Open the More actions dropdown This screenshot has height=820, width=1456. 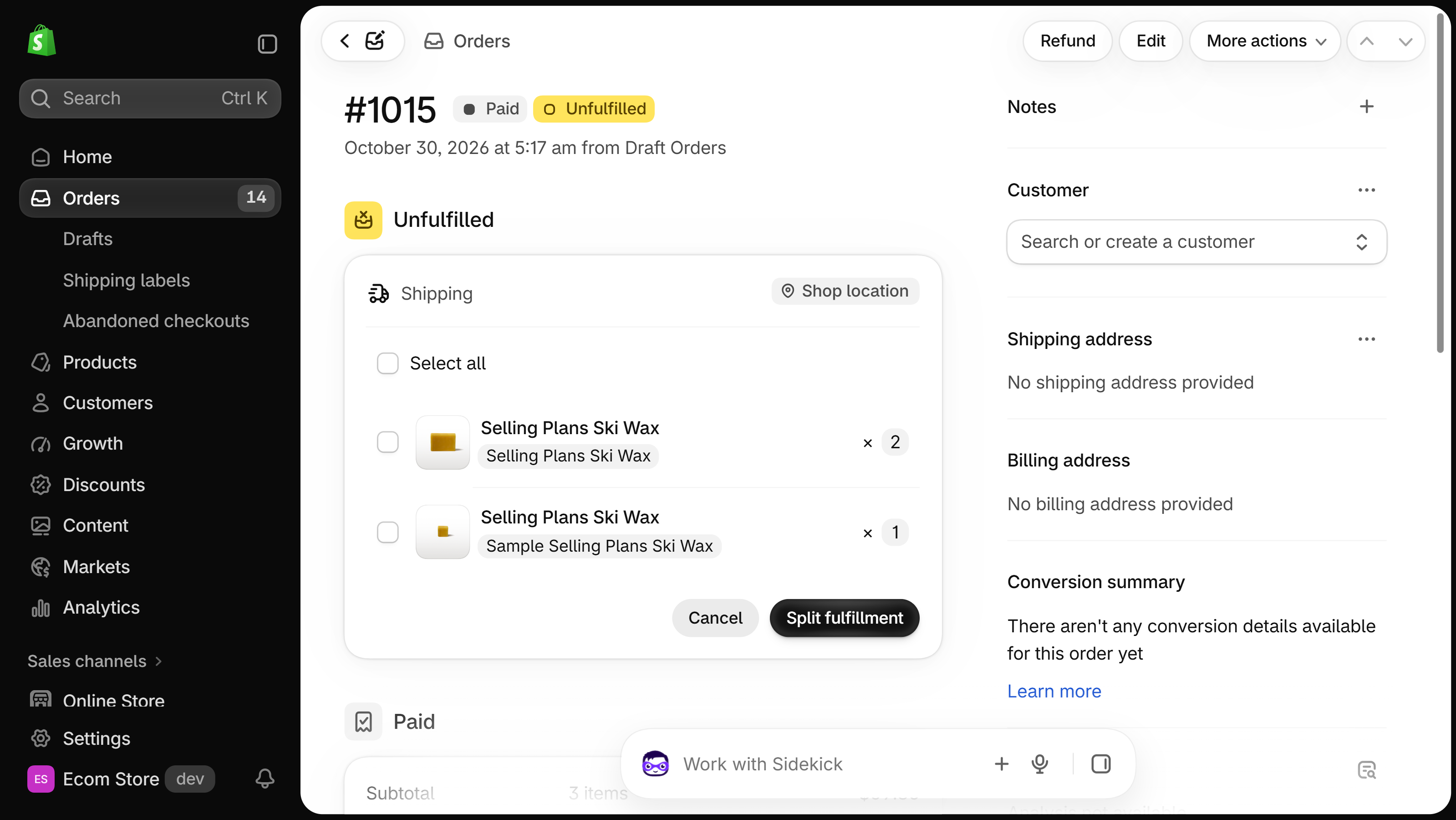pos(1265,41)
